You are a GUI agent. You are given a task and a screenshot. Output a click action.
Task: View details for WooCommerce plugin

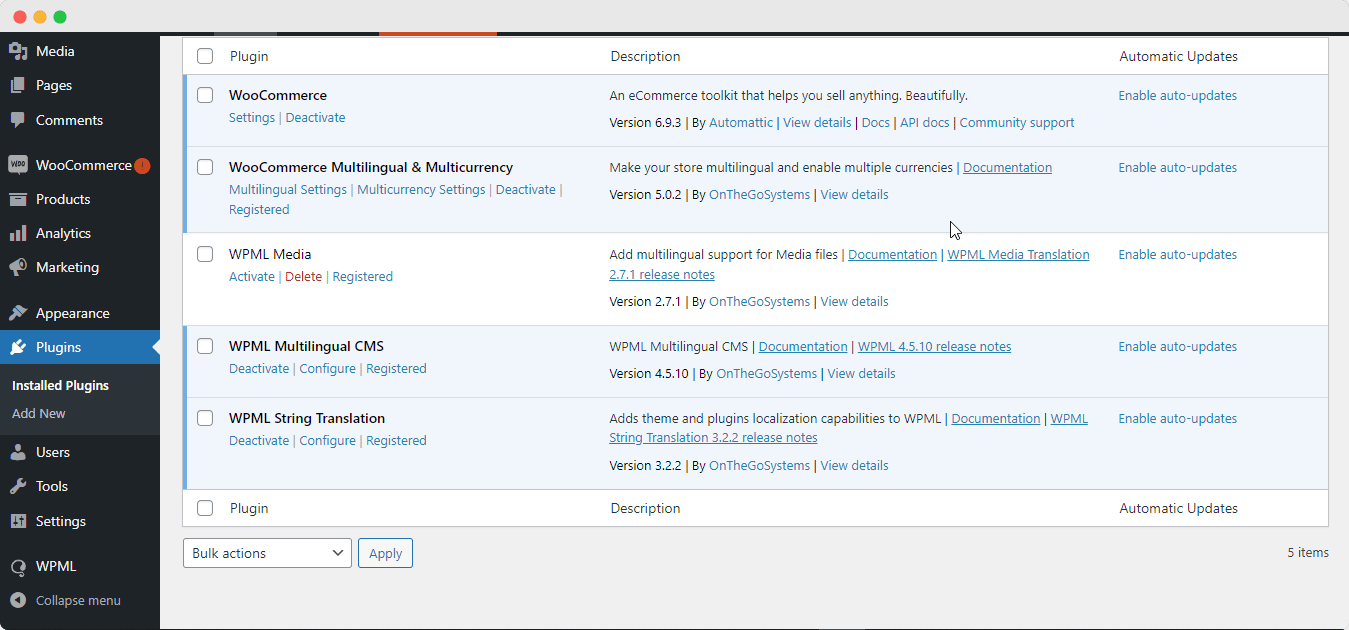pos(817,122)
